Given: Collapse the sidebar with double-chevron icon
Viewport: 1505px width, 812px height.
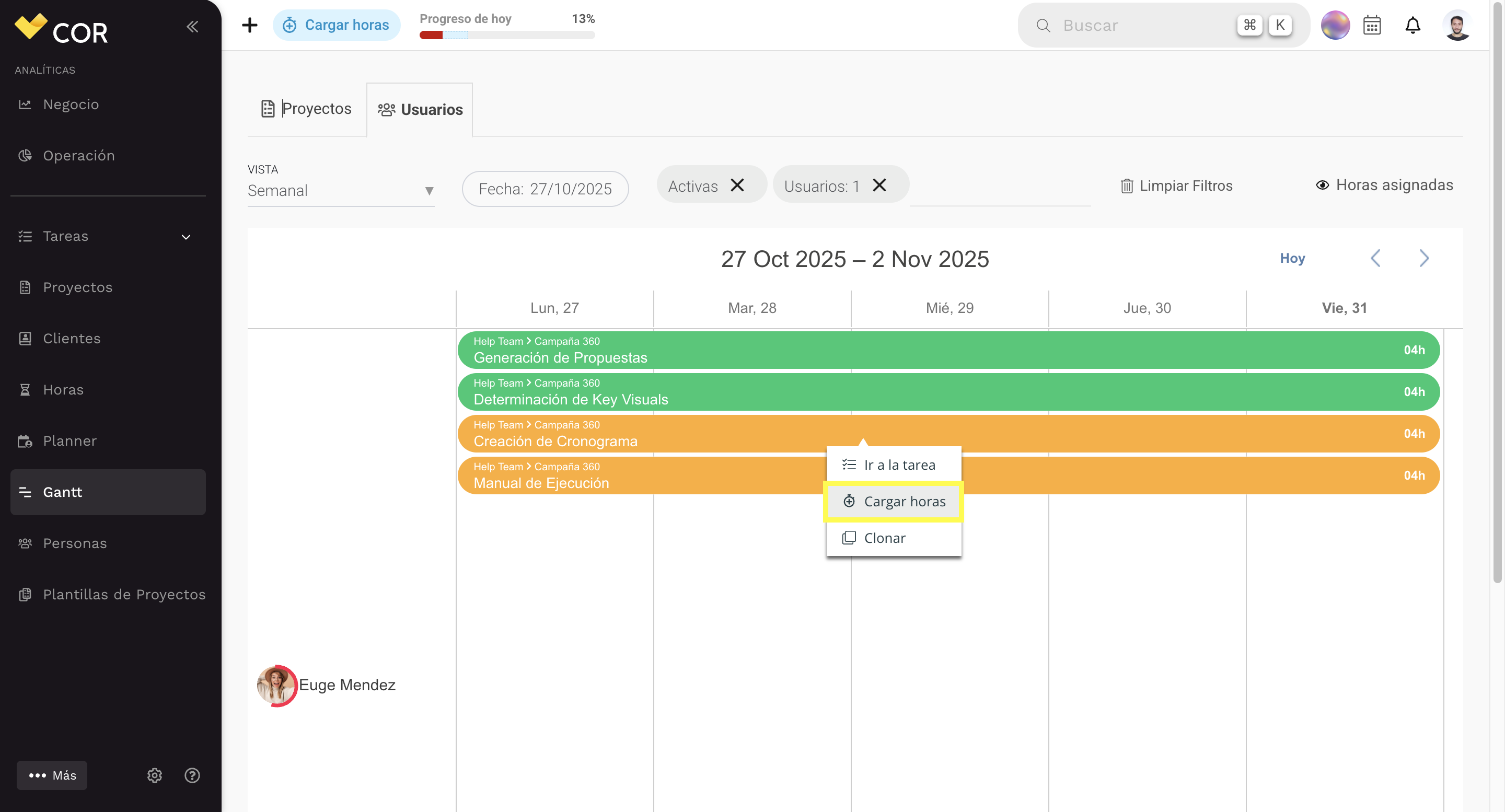Looking at the screenshot, I should pyautogui.click(x=192, y=26).
